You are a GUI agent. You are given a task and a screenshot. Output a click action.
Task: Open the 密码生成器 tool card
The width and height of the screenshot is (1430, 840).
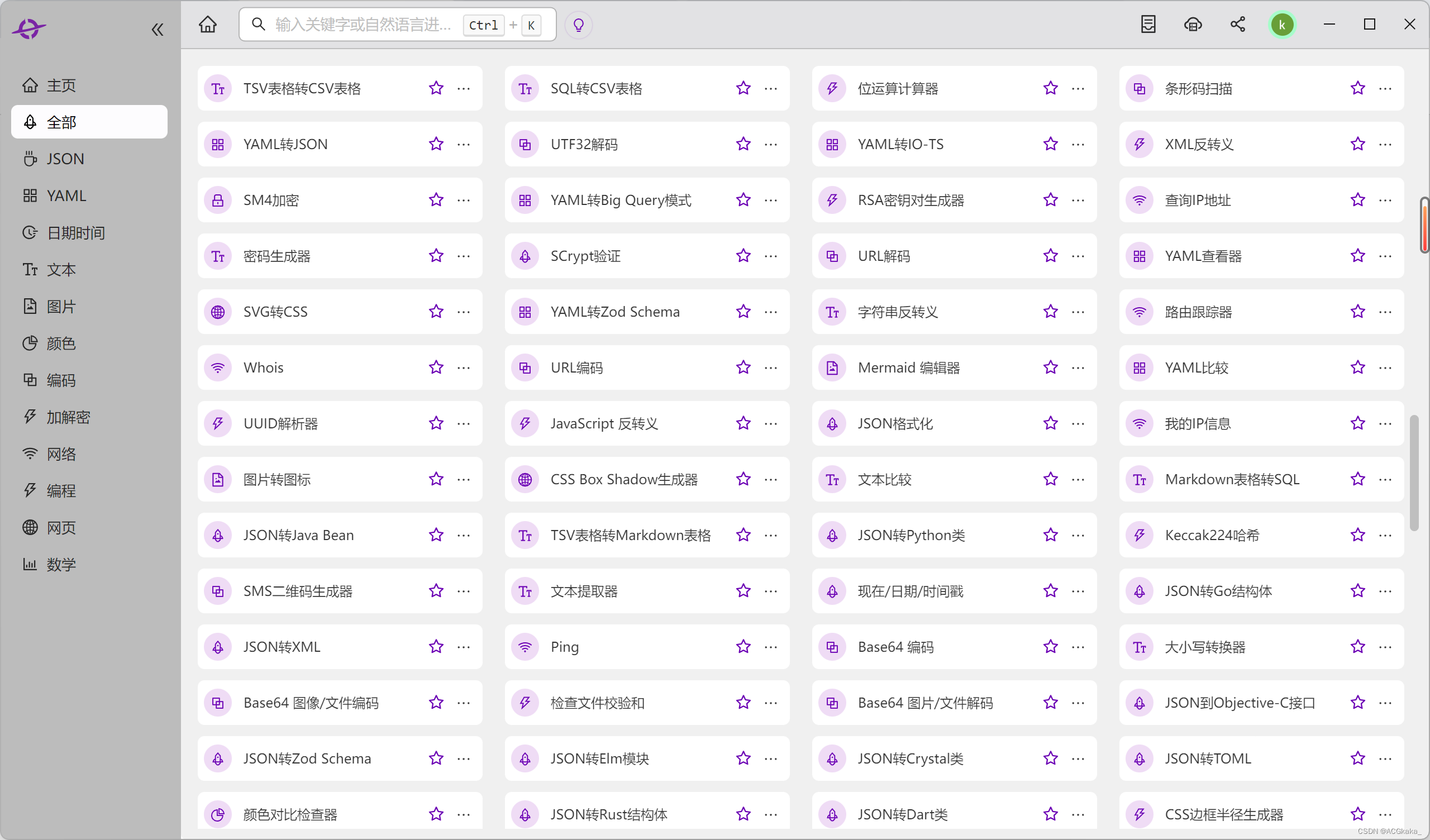[277, 256]
